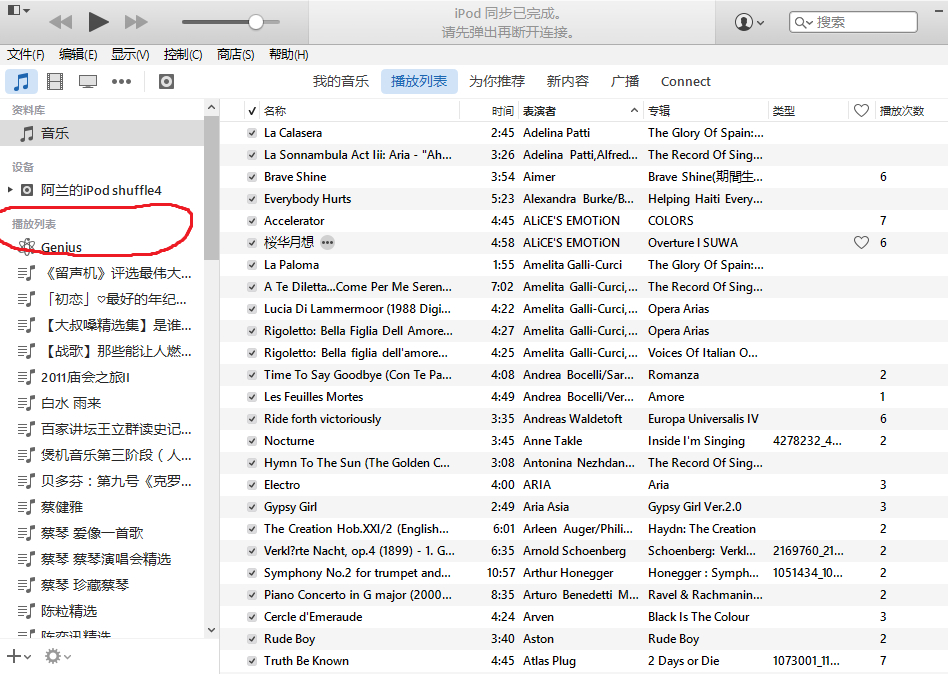Uncheck the La Calasera checkbox
Viewport: 948px width, 674px height.
click(252, 133)
